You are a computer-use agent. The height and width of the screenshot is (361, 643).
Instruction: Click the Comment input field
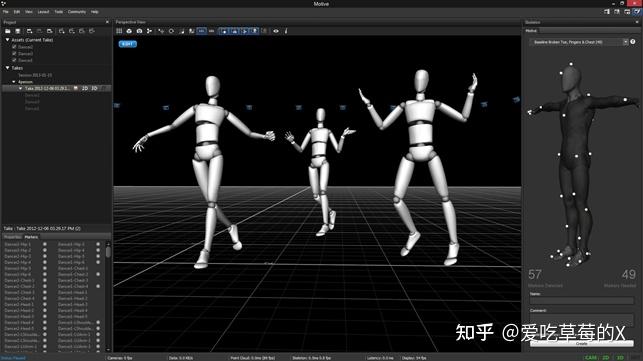[581, 319]
